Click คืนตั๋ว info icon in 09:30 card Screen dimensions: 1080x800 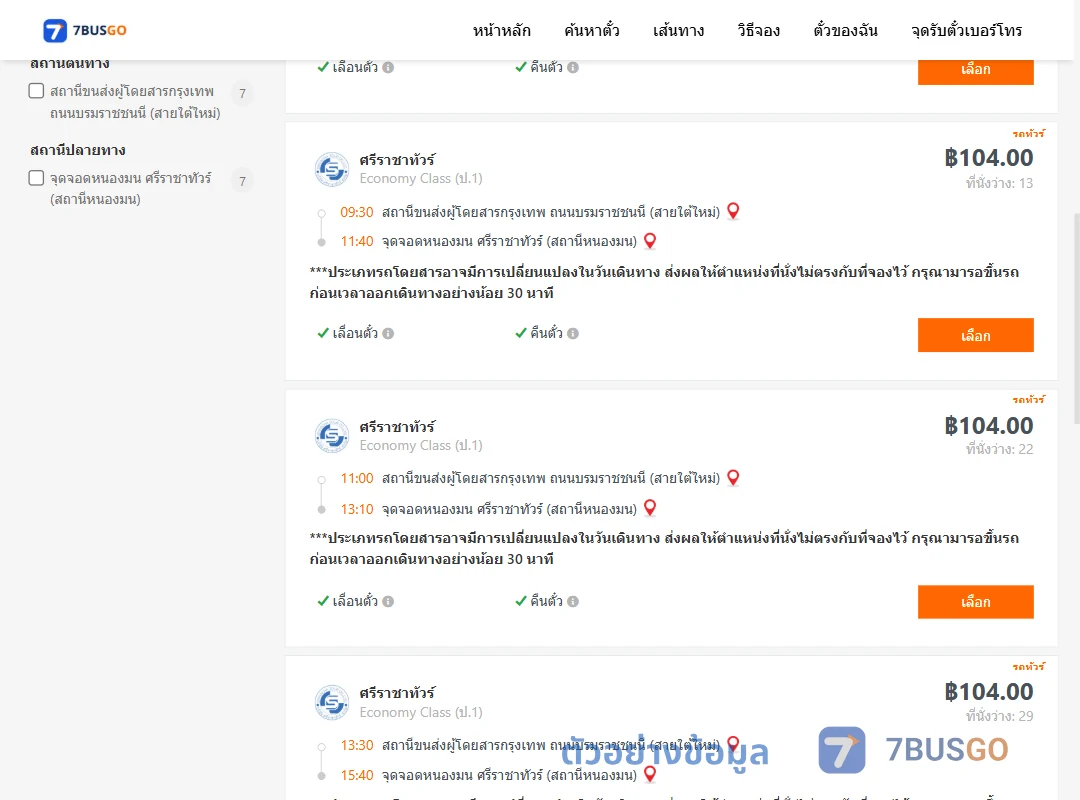pyautogui.click(x=573, y=334)
